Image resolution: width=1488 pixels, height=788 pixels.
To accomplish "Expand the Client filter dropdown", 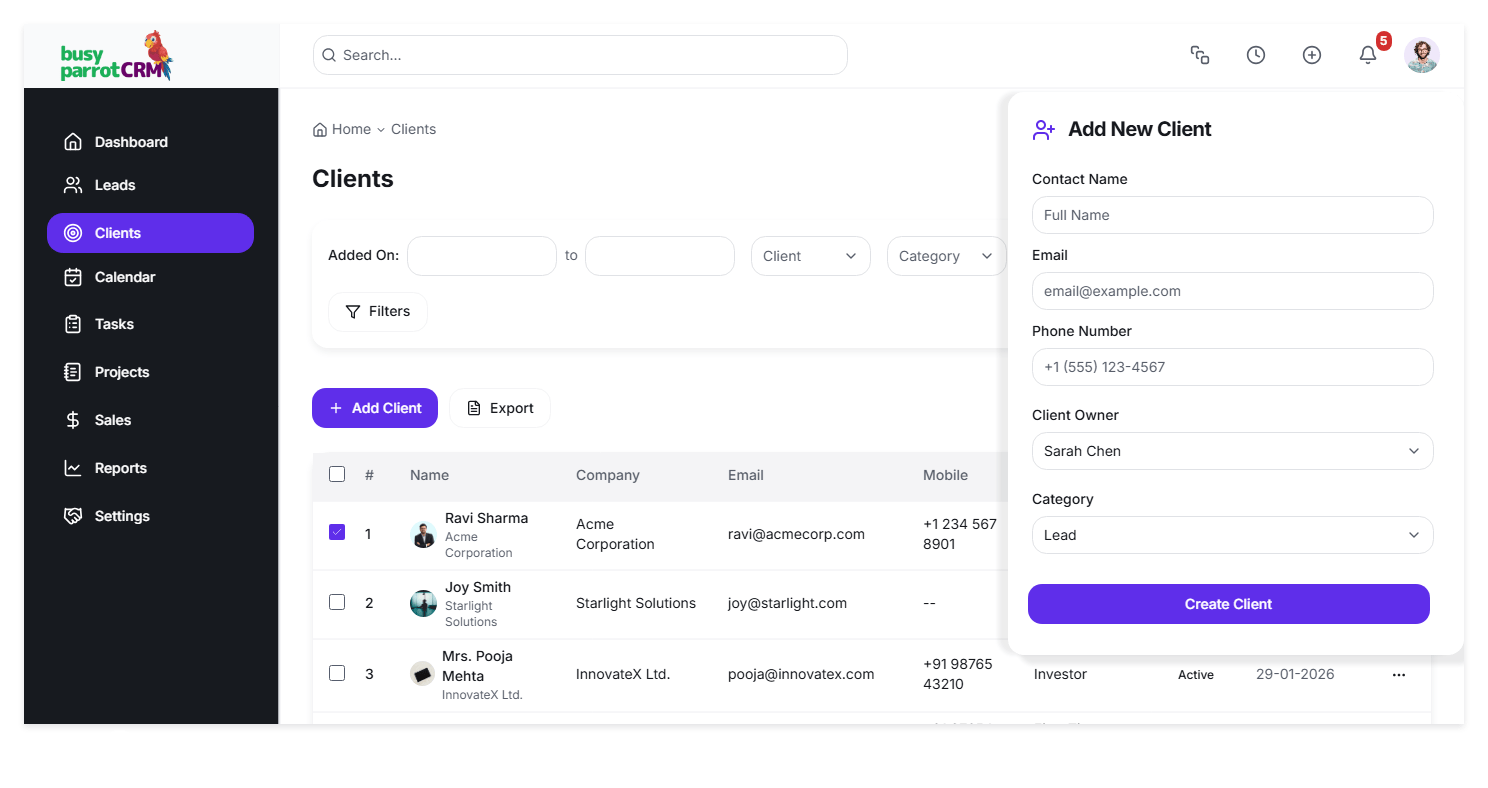I will point(810,256).
